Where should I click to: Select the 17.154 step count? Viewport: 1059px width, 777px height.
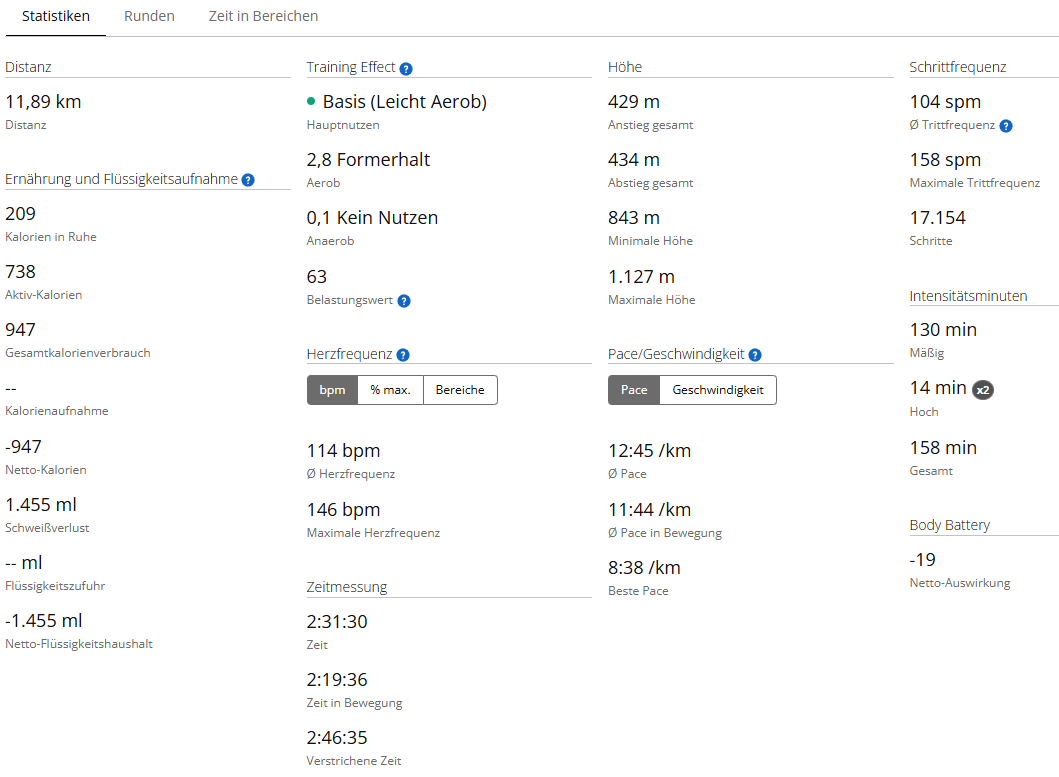click(937, 218)
